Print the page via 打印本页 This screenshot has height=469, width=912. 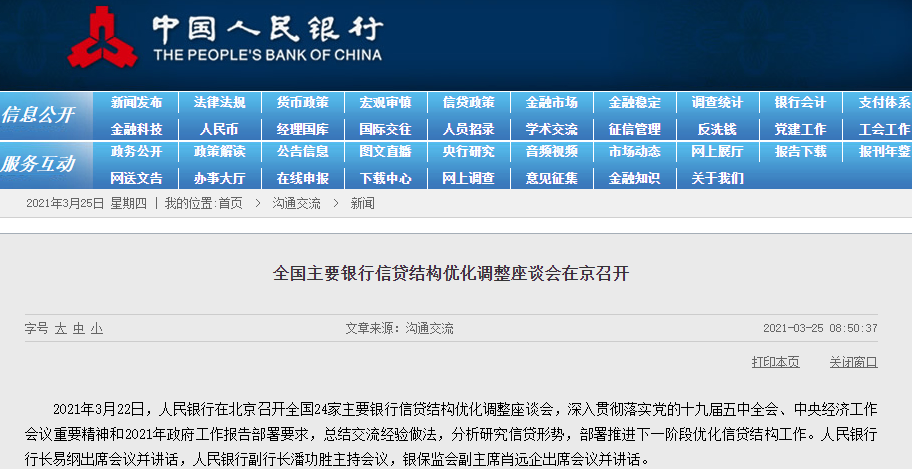(x=775, y=362)
